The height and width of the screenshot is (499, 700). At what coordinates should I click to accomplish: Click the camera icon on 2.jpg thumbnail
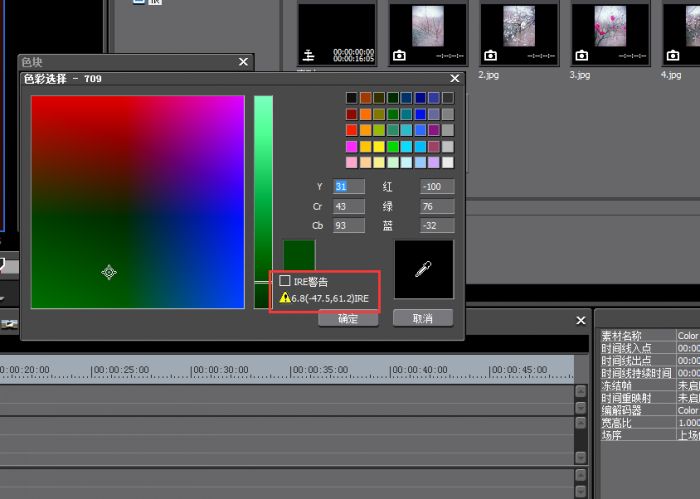pyautogui.click(x=490, y=56)
